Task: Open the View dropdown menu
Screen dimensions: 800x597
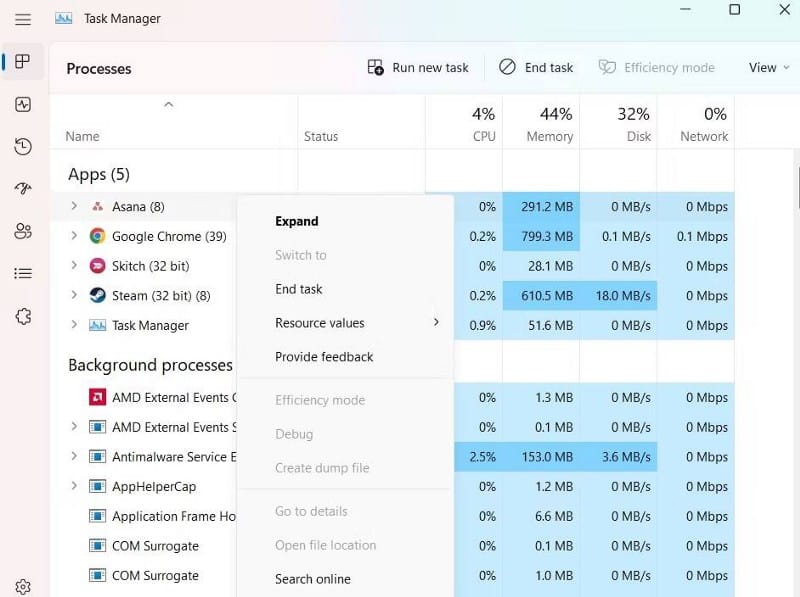Action: [x=768, y=68]
